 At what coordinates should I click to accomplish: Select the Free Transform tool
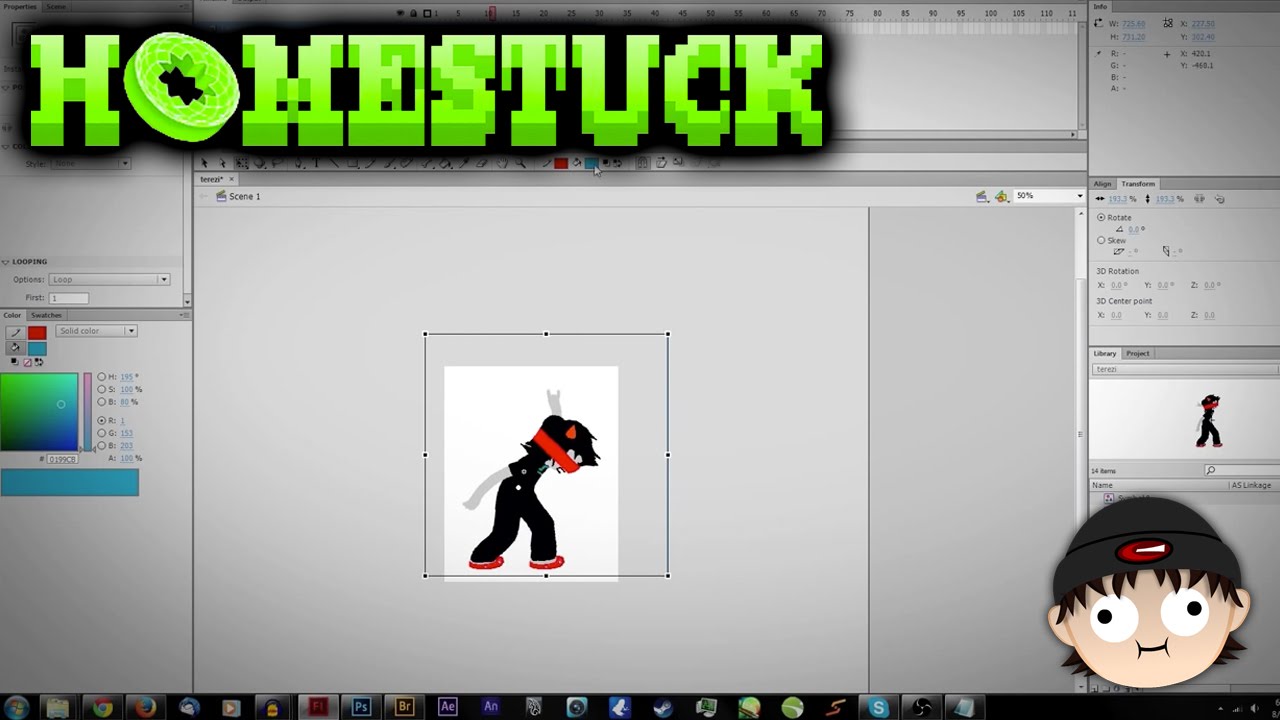(241, 163)
